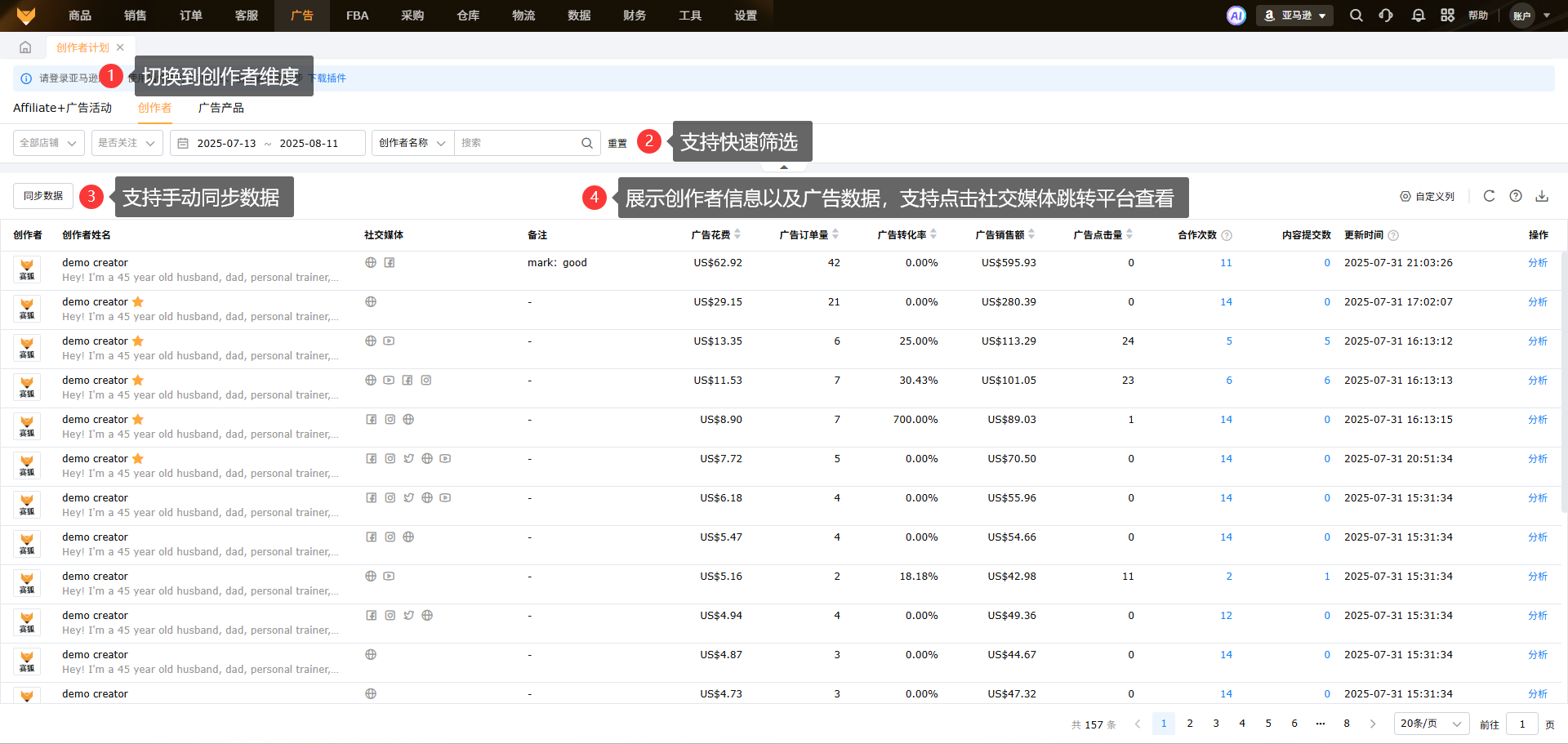
Task: Refresh the creator table
Action: pyautogui.click(x=1489, y=196)
